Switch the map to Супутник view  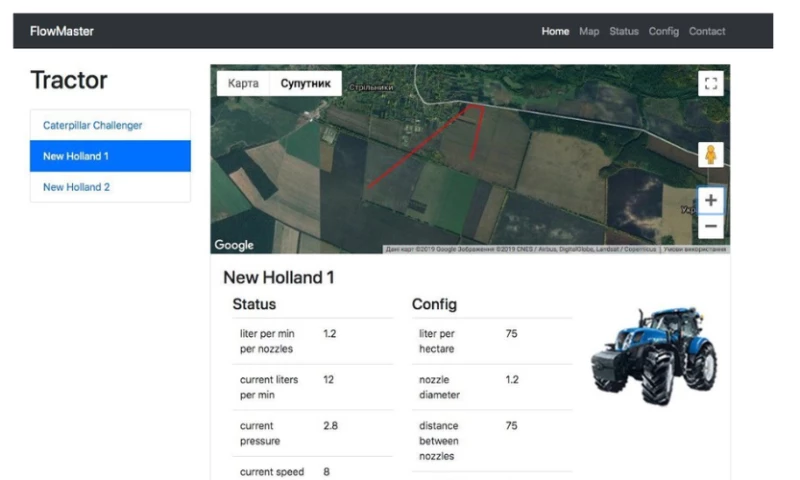(306, 83)
